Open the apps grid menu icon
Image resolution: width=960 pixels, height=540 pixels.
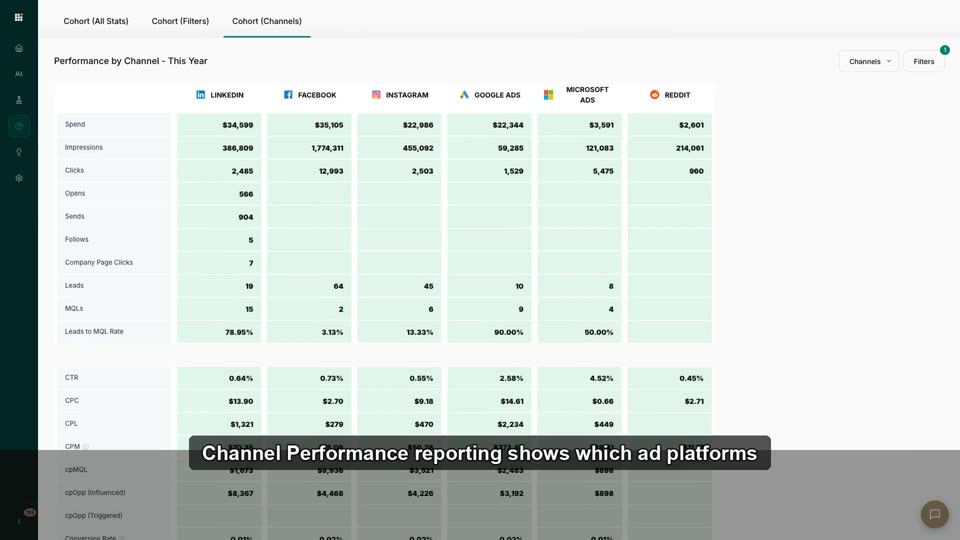point(18,17)
